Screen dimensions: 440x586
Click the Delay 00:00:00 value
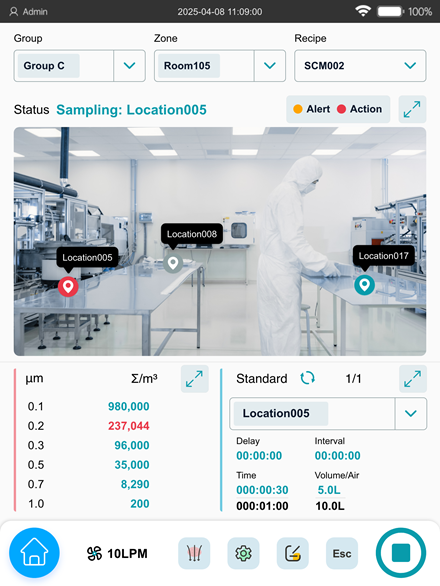(x=259, y=456)
